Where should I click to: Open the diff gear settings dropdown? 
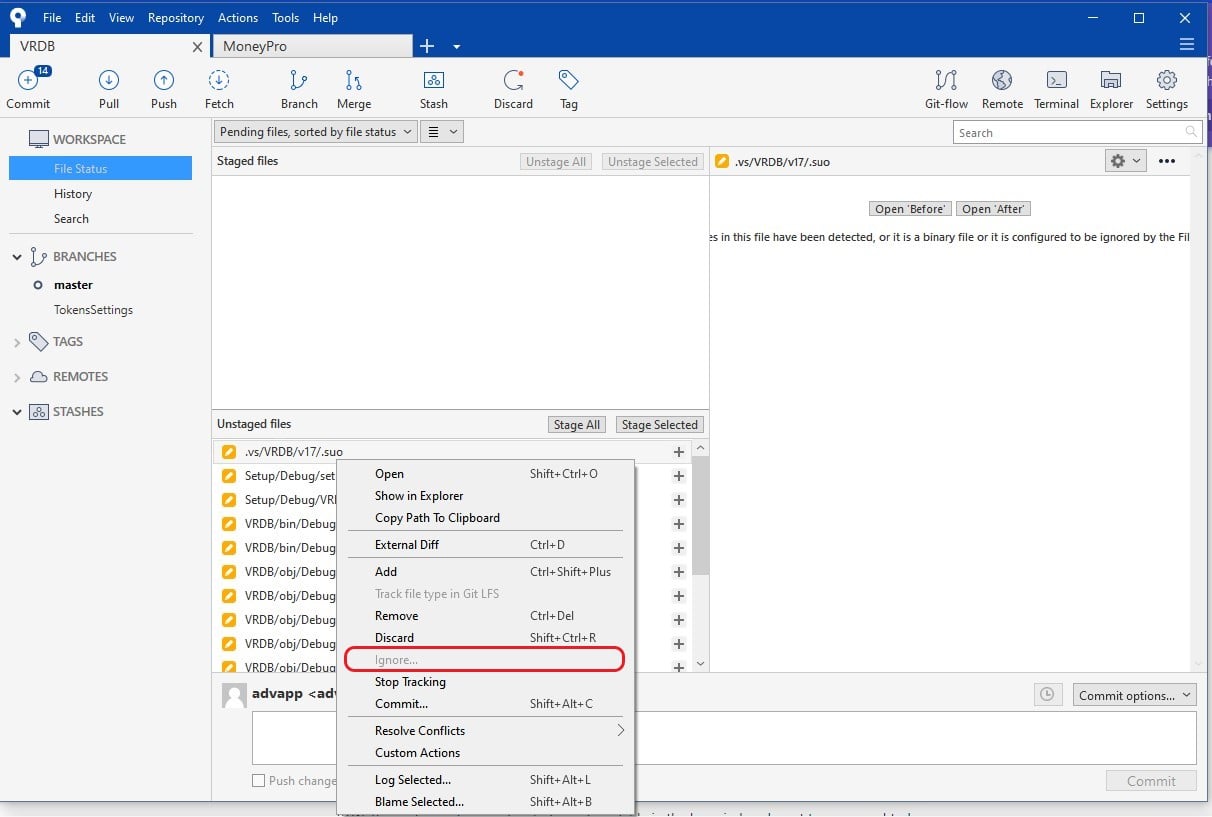pyautogui.click(x=1125, y=161)
